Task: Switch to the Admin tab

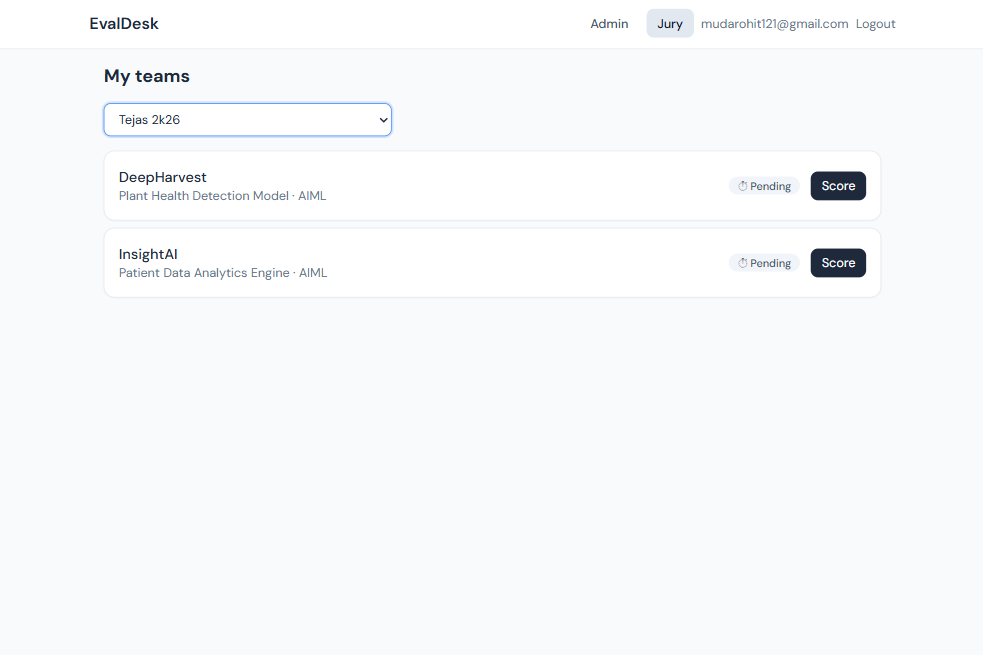Action: 609,24
